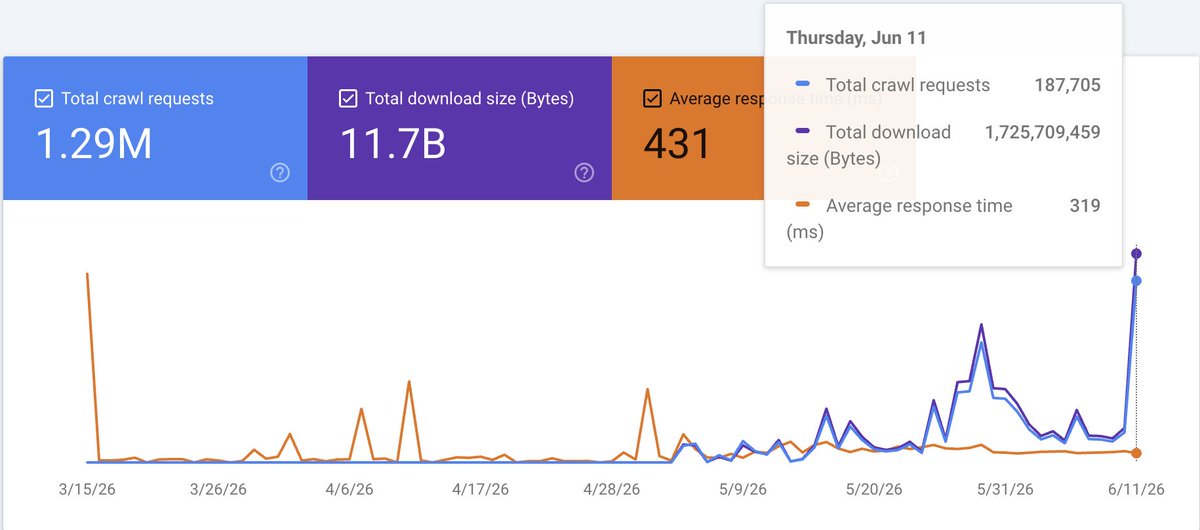Click the Total crawl requests card label

137,98
